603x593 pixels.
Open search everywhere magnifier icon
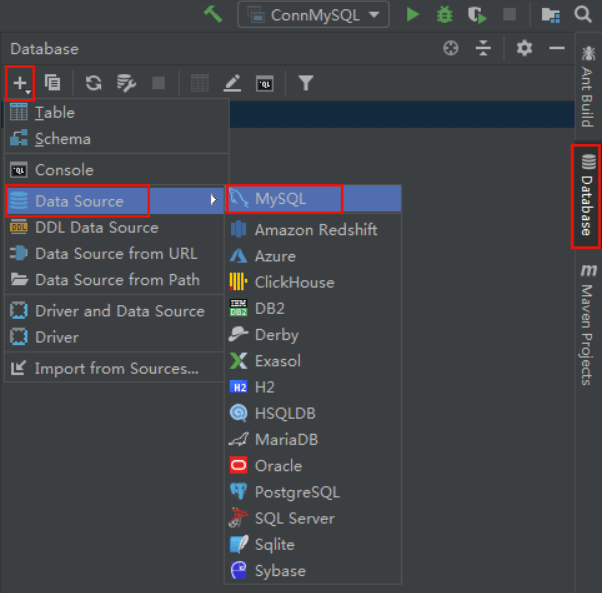[583, 15]
